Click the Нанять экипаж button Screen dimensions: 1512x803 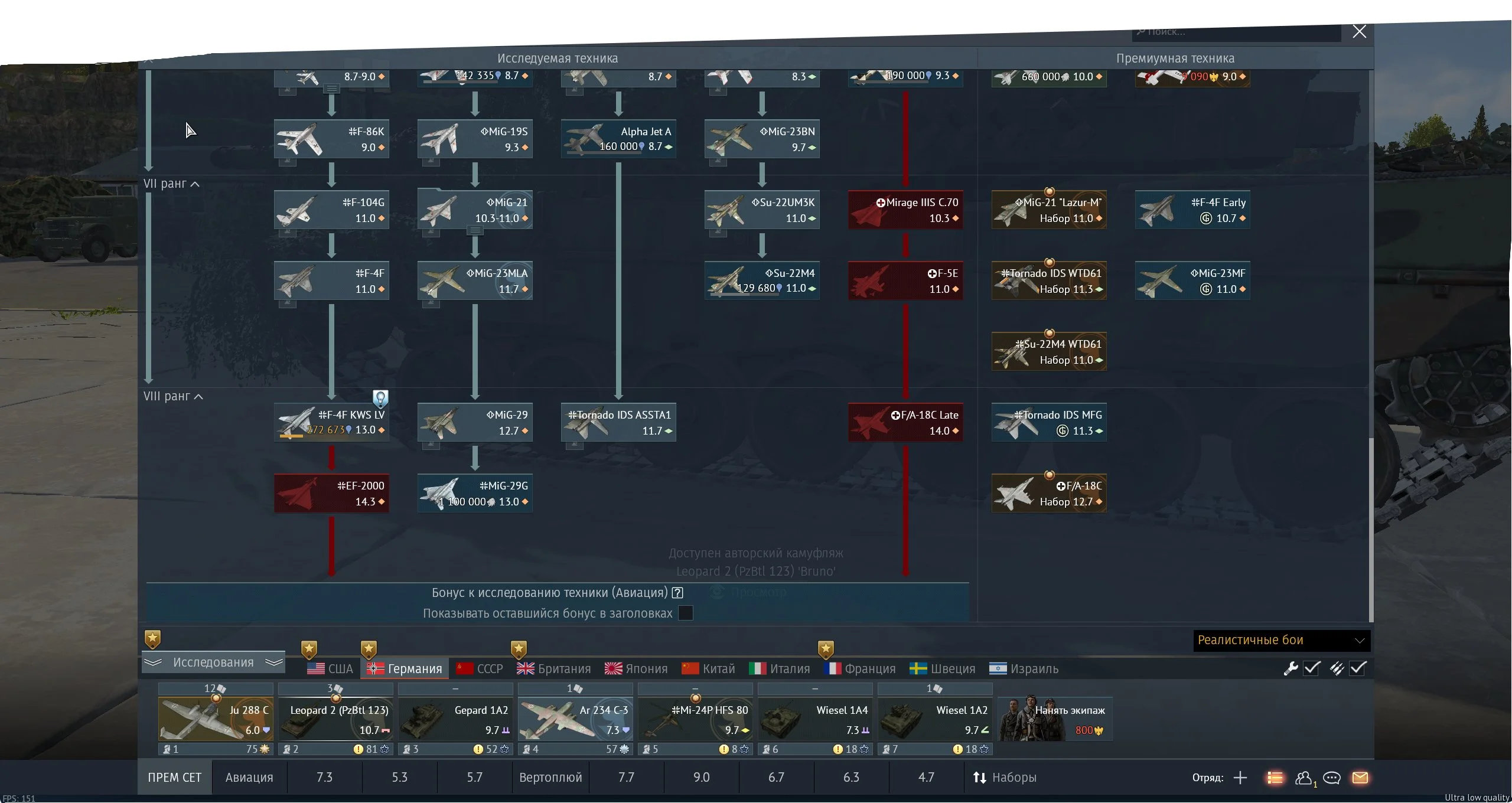click(1055, 719)
